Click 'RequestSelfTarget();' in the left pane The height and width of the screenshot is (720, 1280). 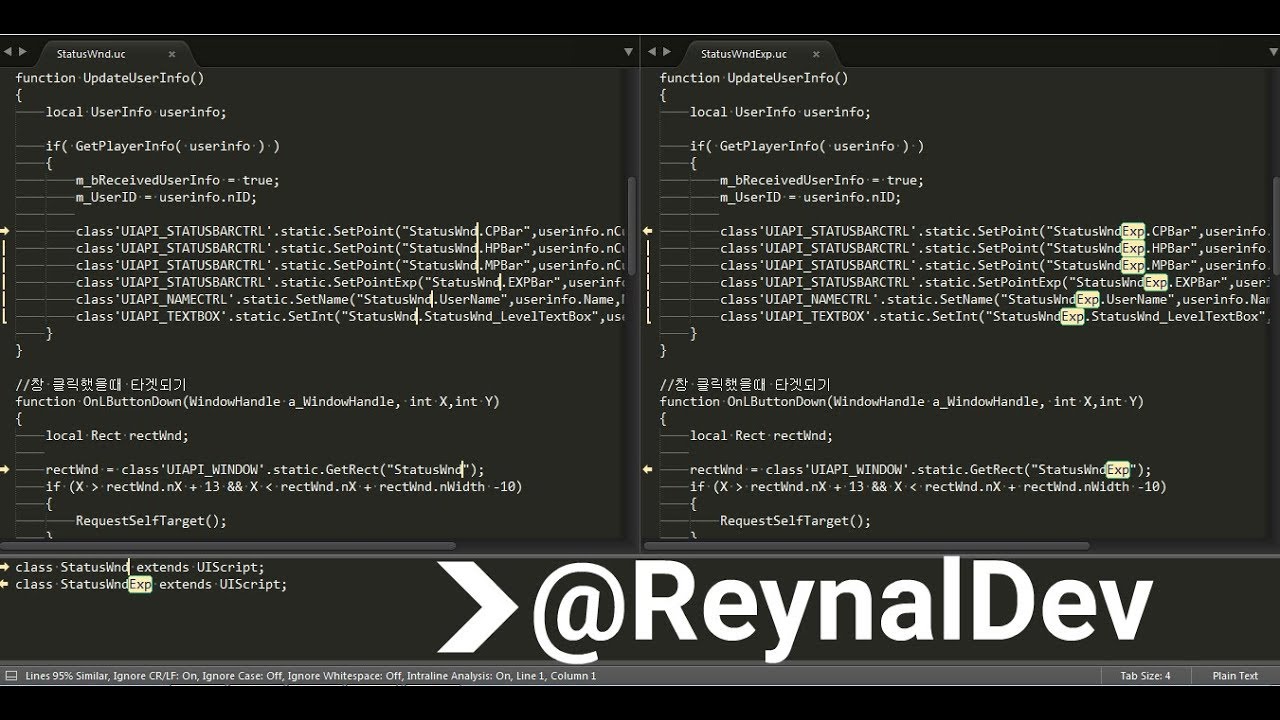click(151, 520)
